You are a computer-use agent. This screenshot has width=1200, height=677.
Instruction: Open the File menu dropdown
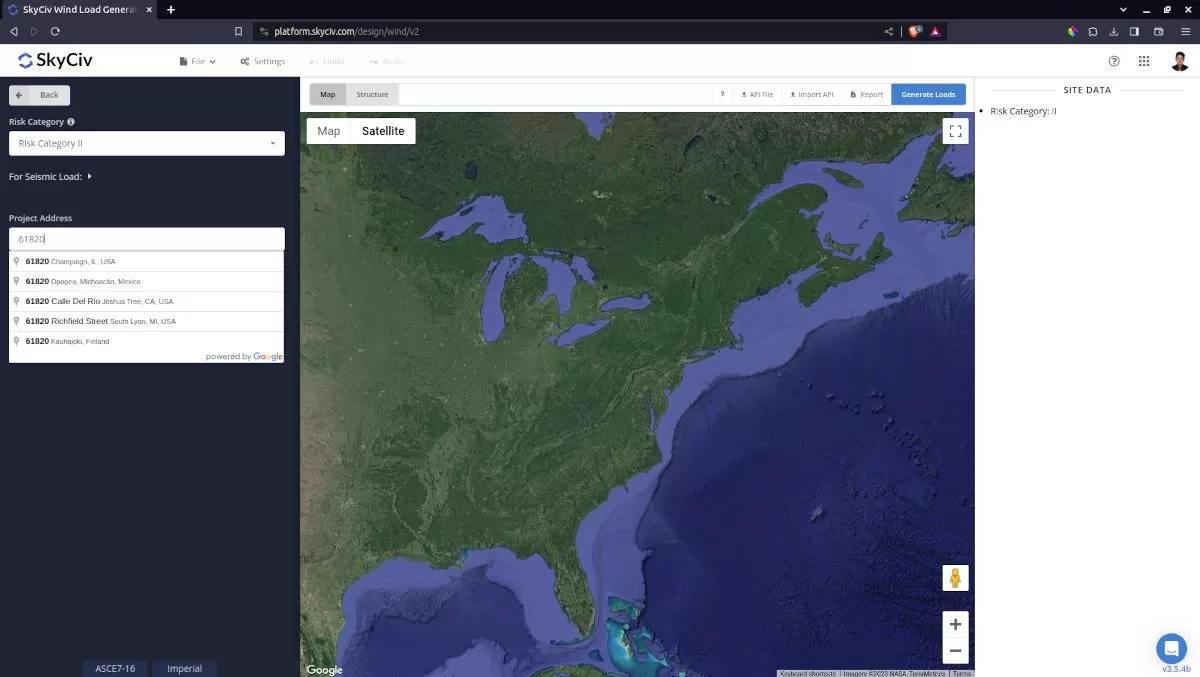click(x=196, y=61)
